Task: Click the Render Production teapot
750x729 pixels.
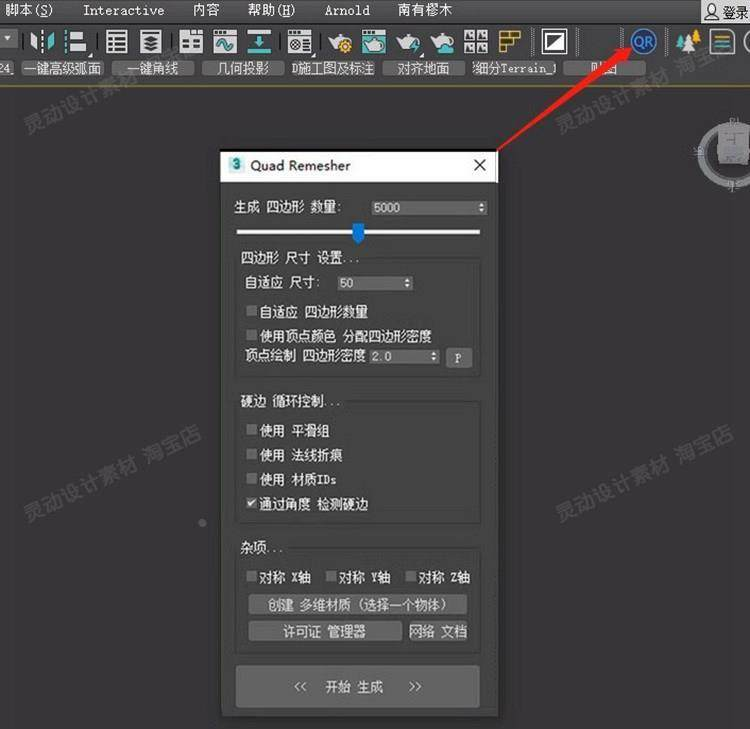Action: [x=408, y=42]
